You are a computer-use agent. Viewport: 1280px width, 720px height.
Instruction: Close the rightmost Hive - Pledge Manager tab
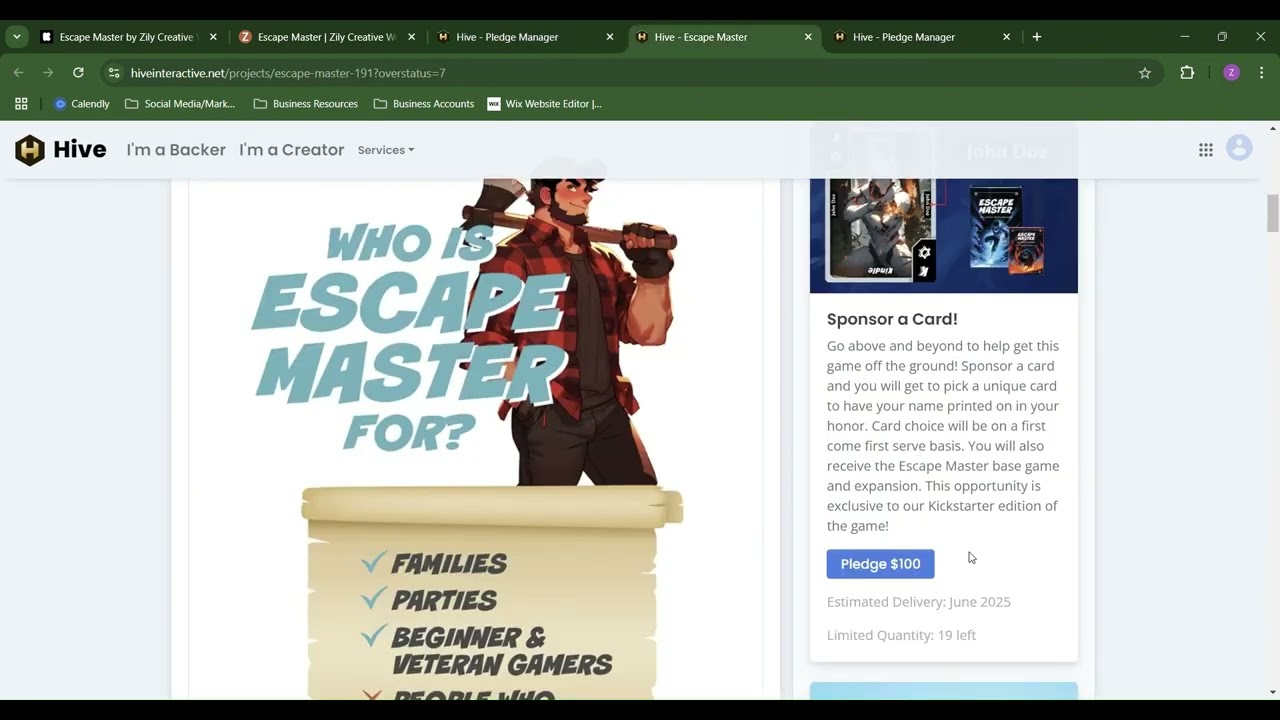[1006, 37]
